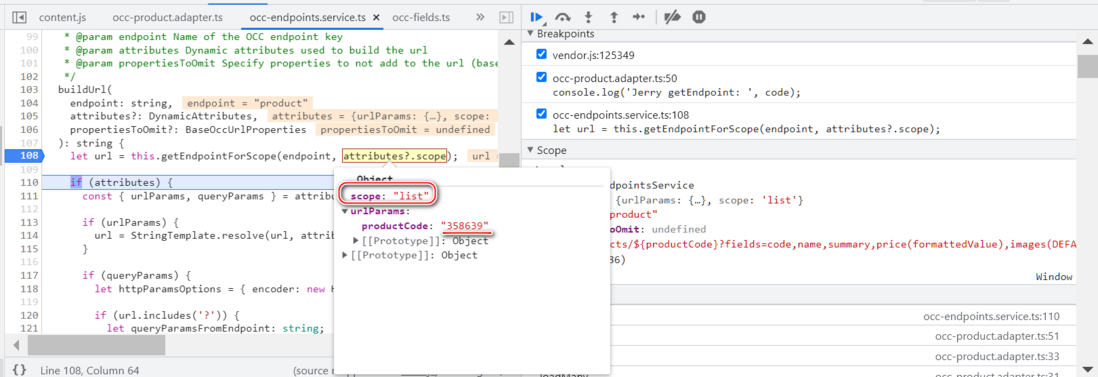Click the let url breakpoint code line
The image size is (1098, 377).
coord(746,129)
